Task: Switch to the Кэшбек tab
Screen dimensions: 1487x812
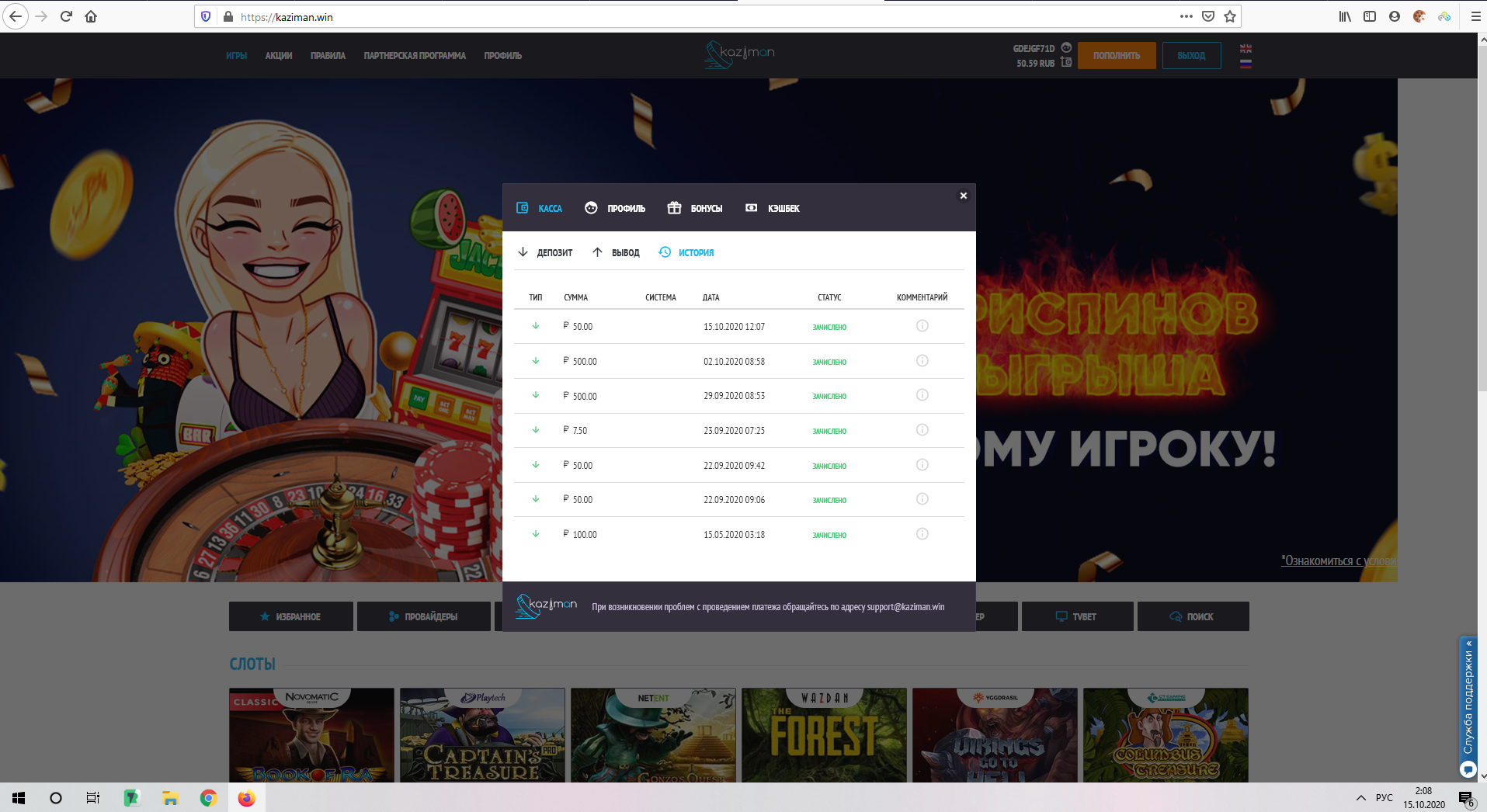Action: (x=773, y=208)
